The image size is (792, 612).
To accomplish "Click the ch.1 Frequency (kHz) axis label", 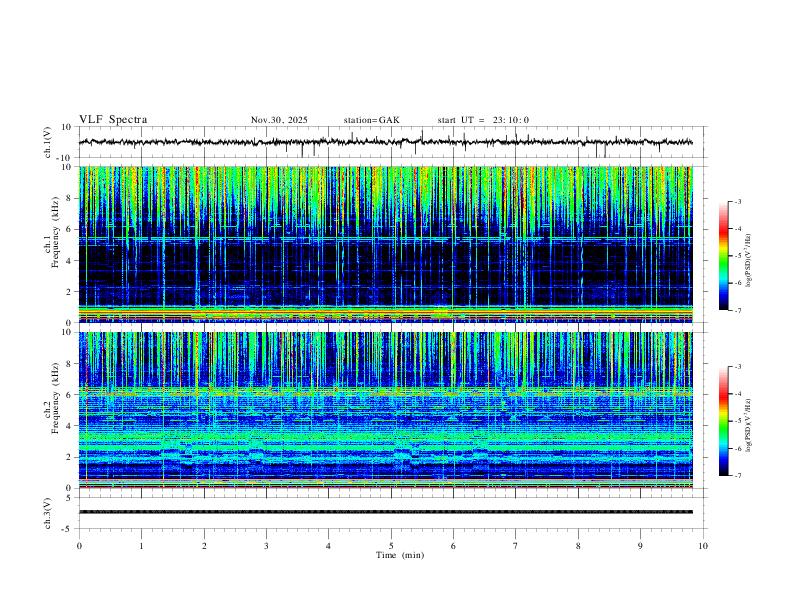I will coord(51,230).
